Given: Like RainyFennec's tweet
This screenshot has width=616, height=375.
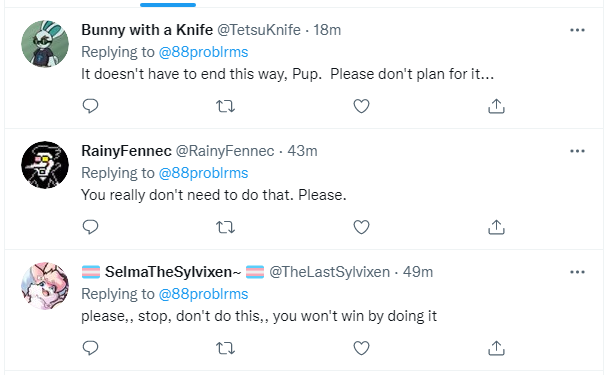Looking at the screenshot, I should click(x=361, y=227).
